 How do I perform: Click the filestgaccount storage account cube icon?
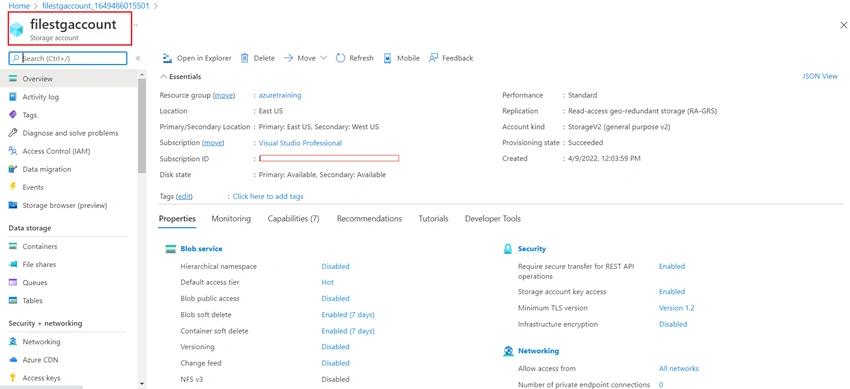[x=17, y=30]
